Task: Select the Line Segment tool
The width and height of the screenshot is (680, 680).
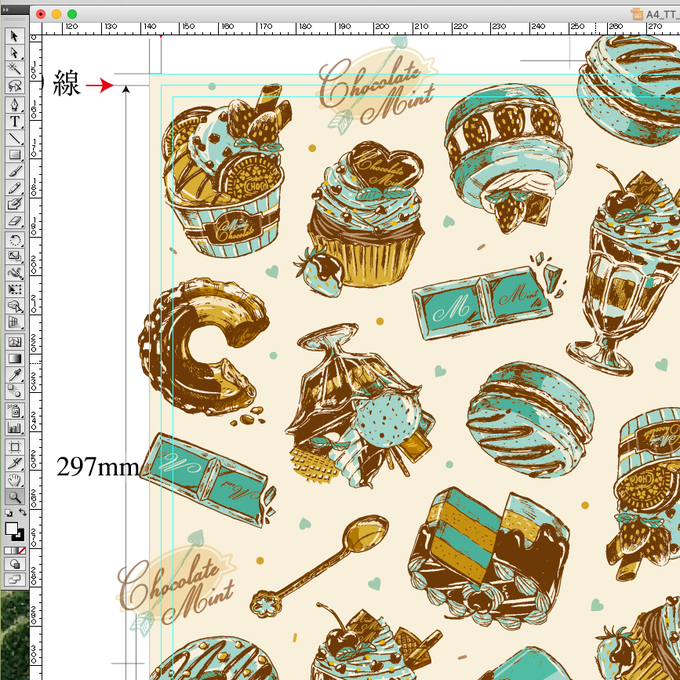Action: point(14,138)
